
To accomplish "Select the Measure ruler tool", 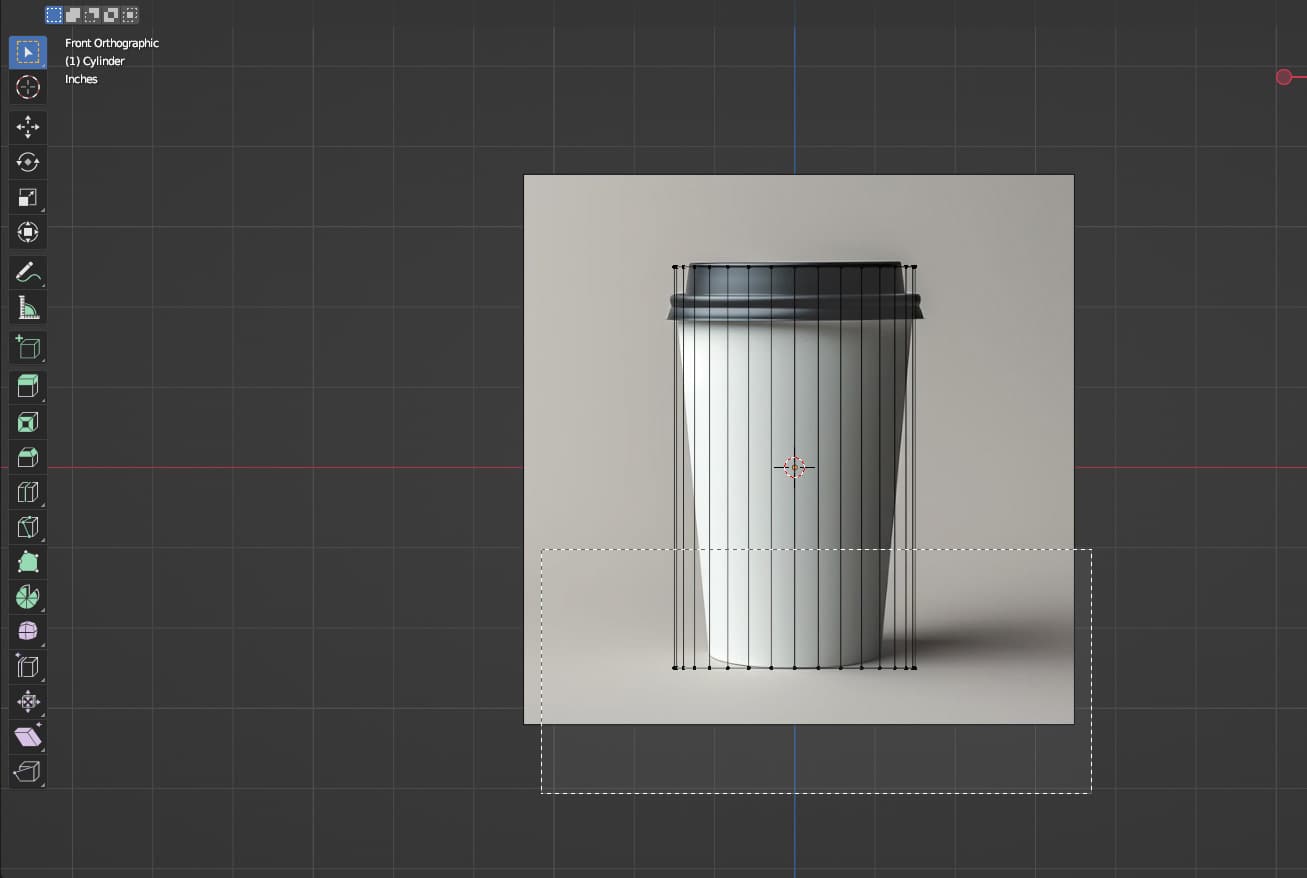I will 28,307.
